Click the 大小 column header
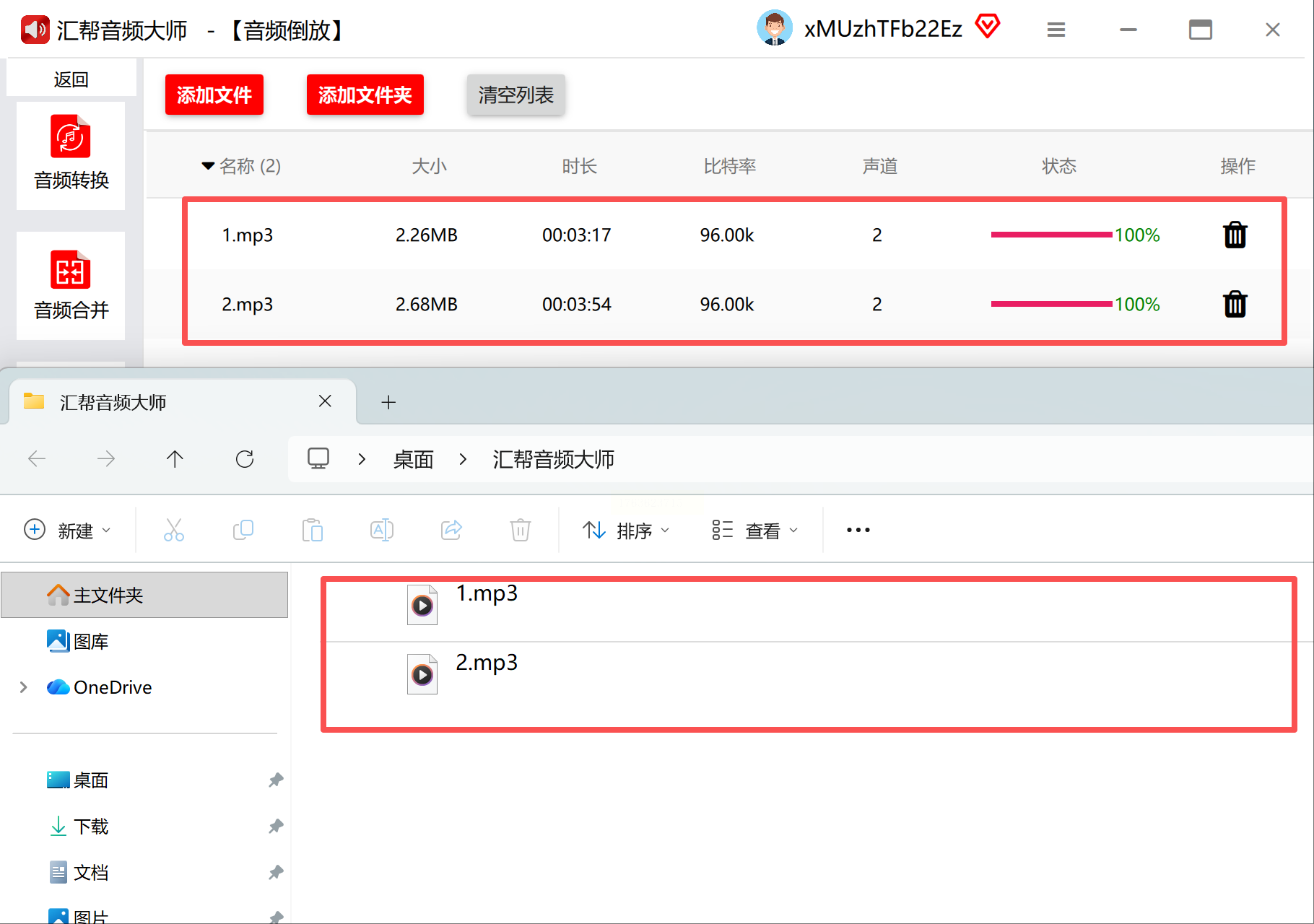The width and height of the screenshot is (1314, 924). click(x=429, y=166)
